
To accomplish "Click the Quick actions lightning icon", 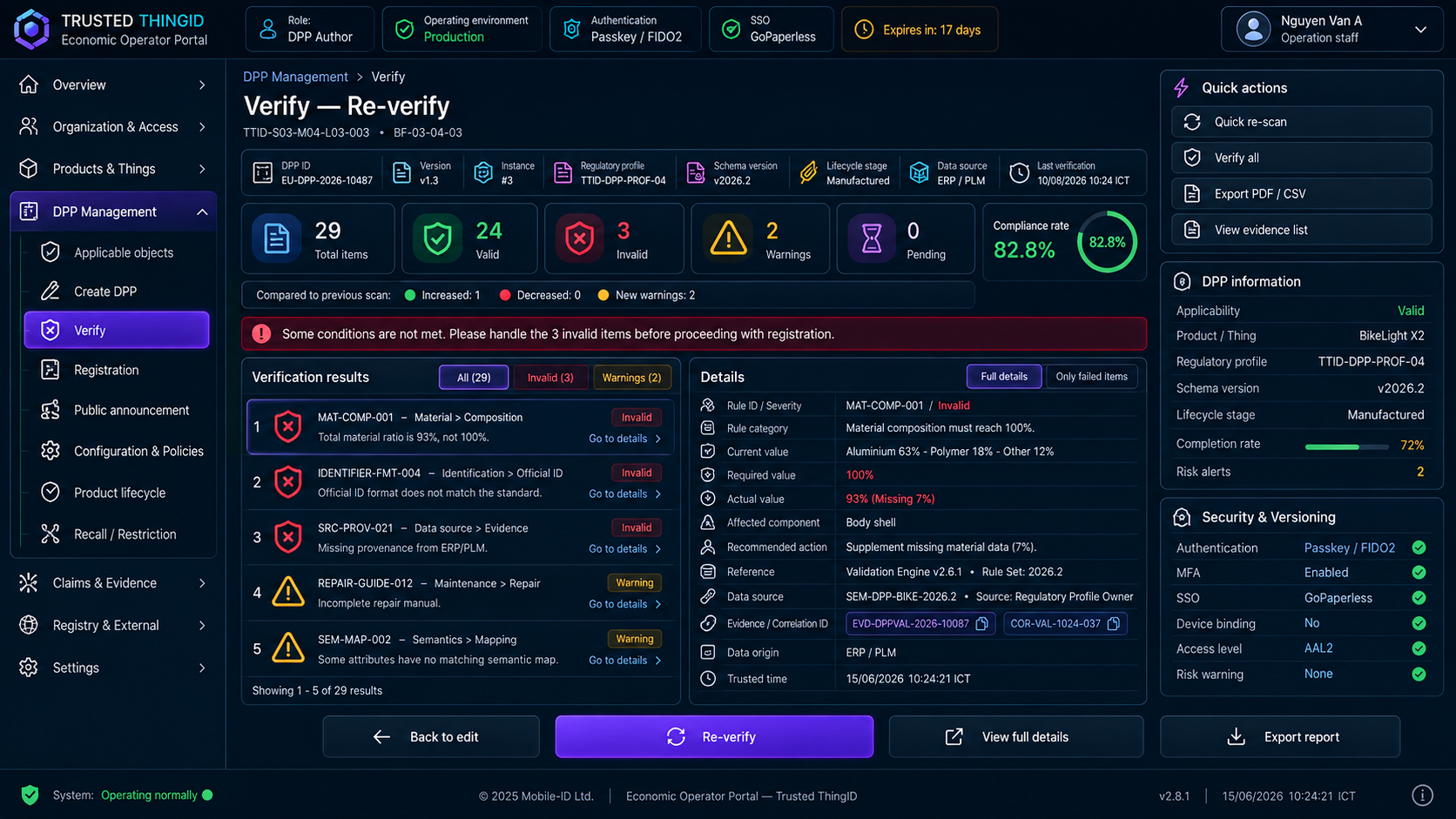I will [1182, 88].
